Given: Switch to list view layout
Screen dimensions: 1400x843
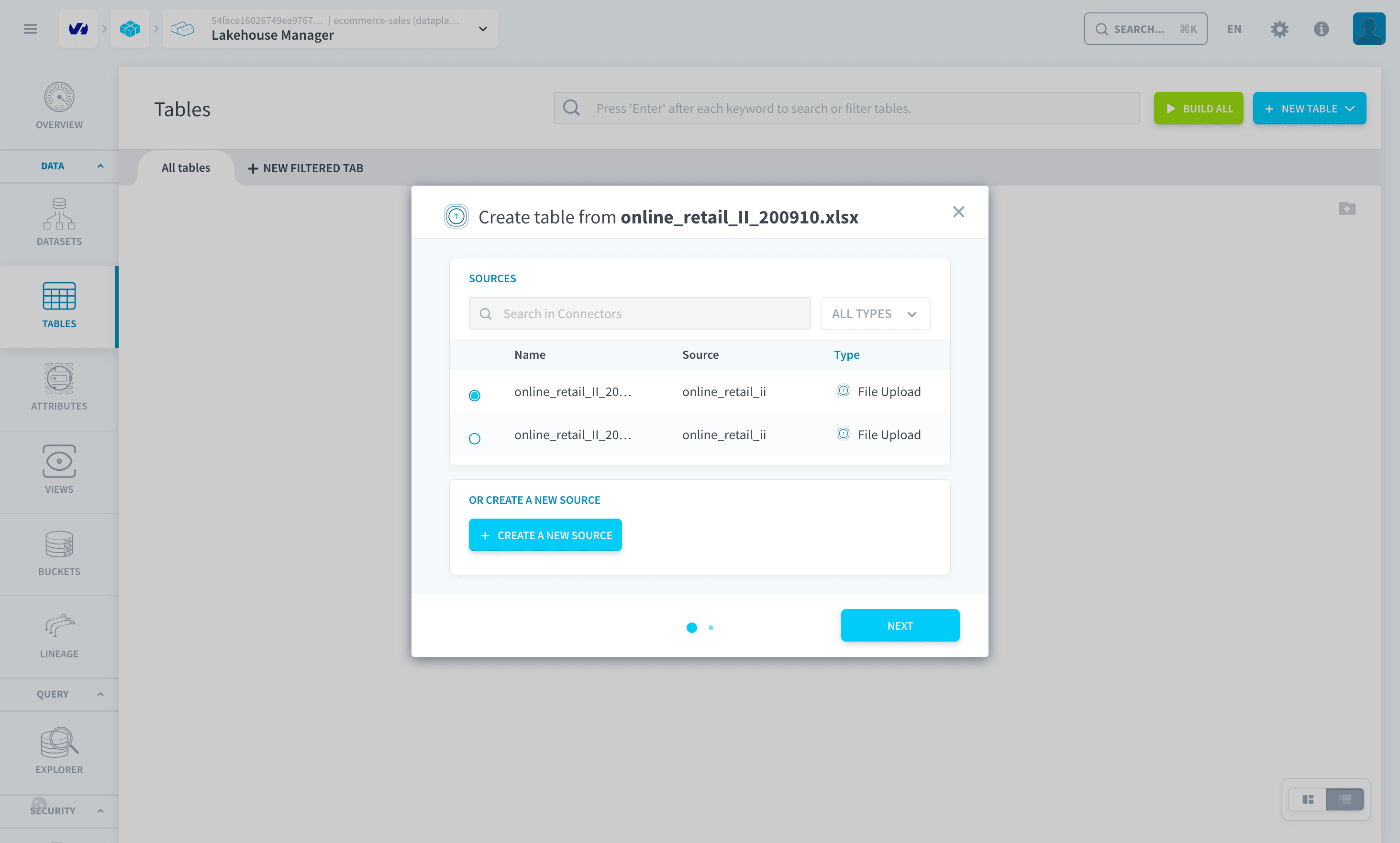Looking at the screenshot, I should point(1345,799).
